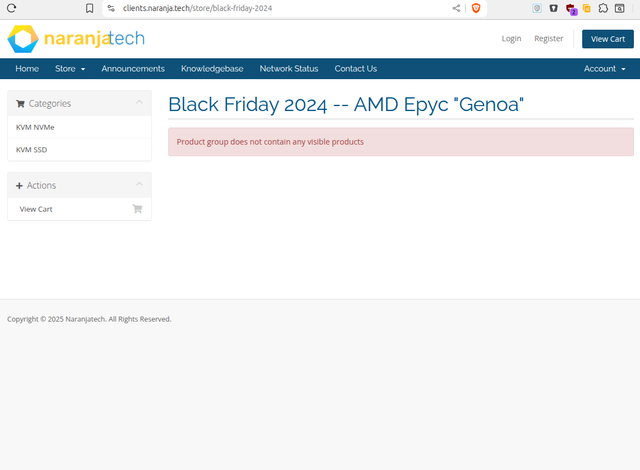The height and width of the screenshot is (470, 640).
Task: Go to Announcements in the navigation bar
Action: click(133, 69)
